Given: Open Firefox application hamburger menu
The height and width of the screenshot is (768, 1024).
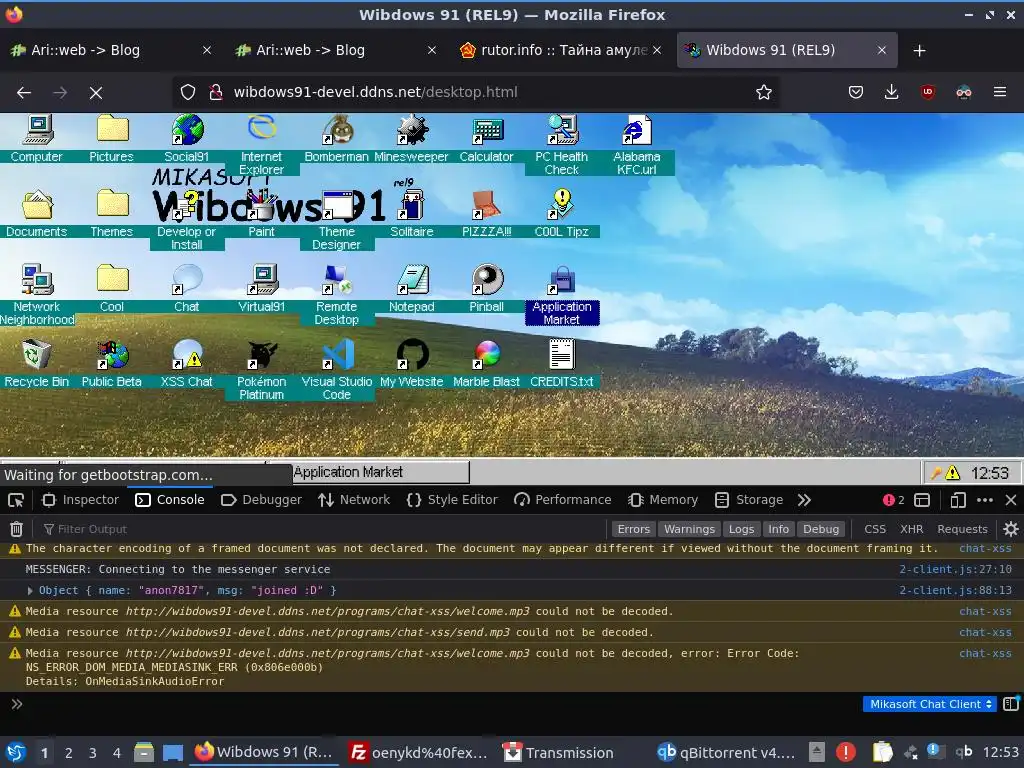Looking at the screenshot, I should pyautogui.click(x=999, y=92).
